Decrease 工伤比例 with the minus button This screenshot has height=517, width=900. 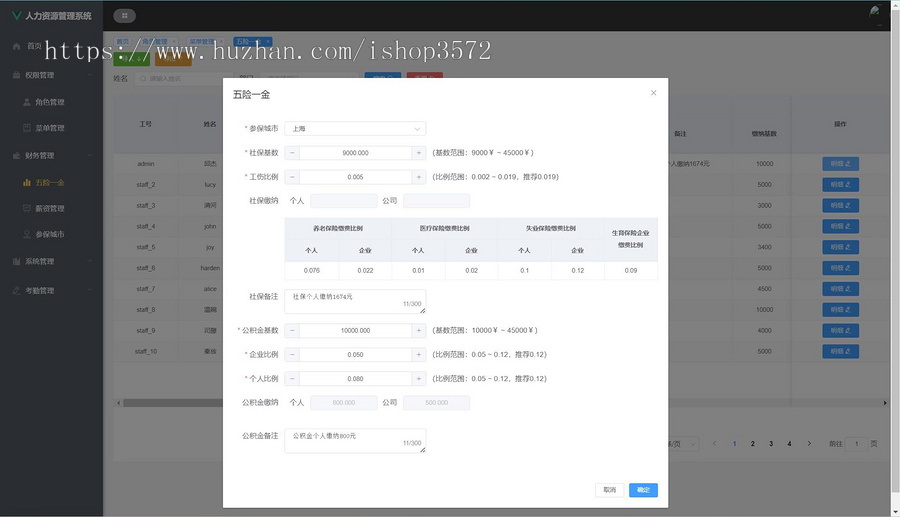tap(292, 177)
